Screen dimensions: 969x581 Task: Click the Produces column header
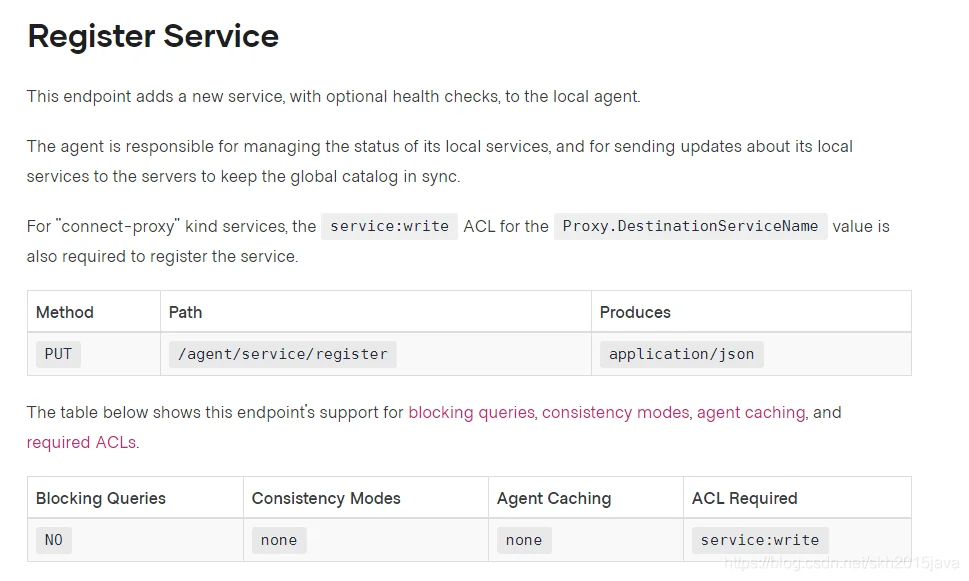[x=635, y=312]
